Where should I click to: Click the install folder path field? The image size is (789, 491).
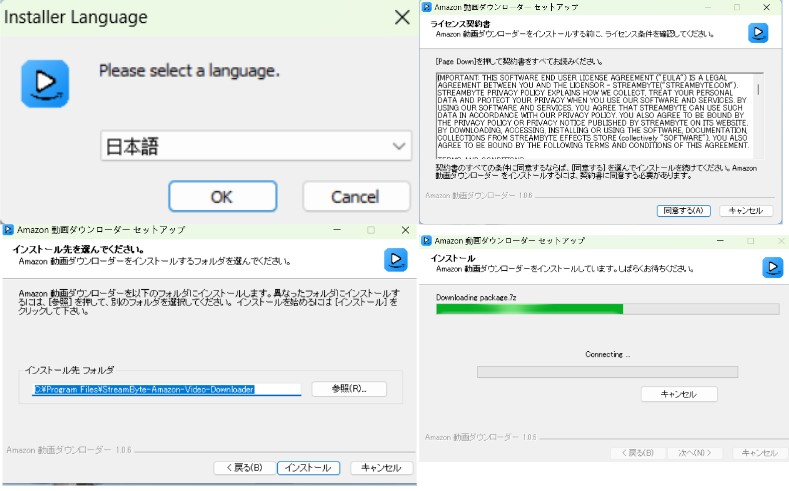167,389
